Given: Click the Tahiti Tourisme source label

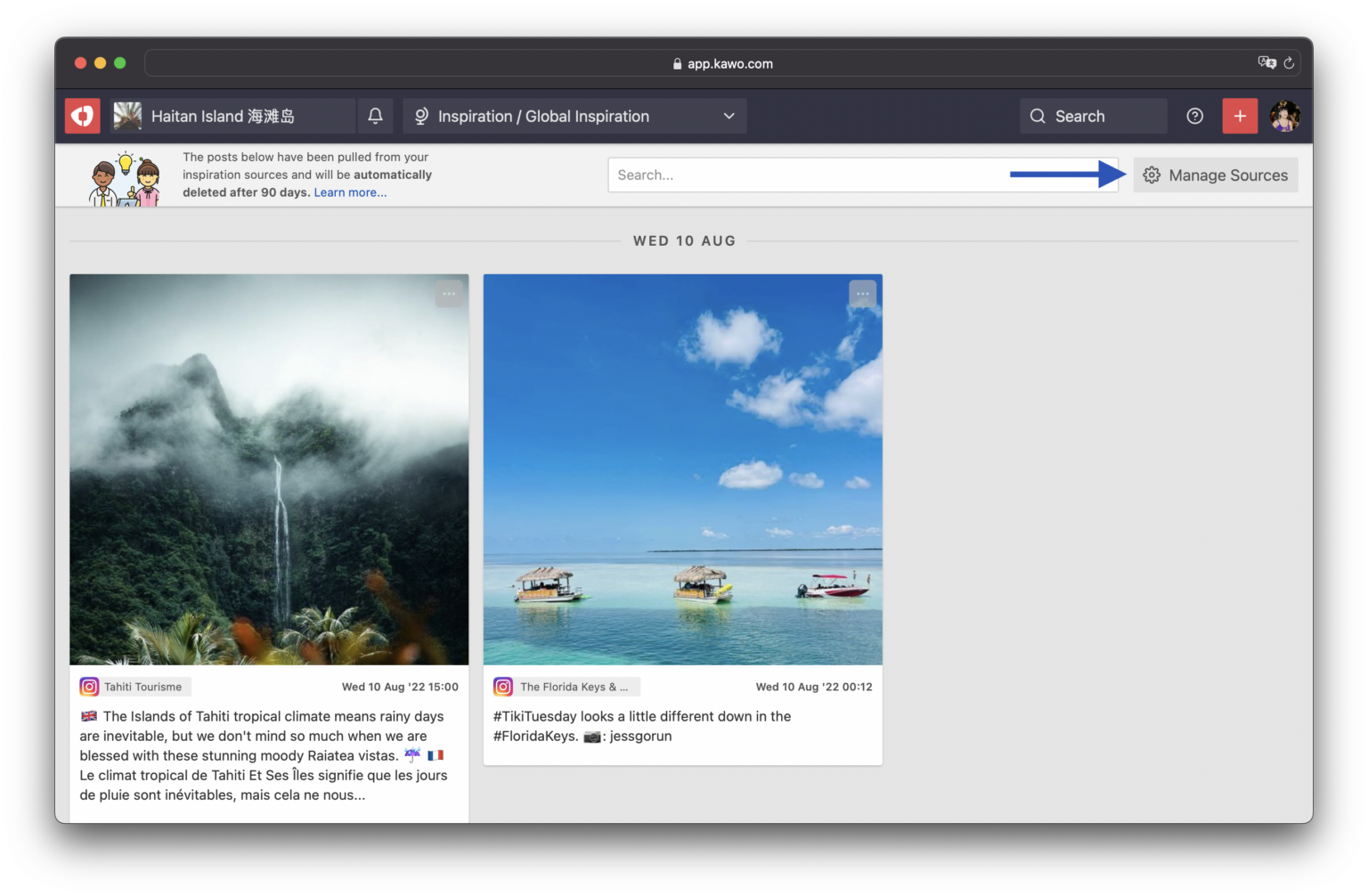Looking at the screenshot, I should [142, 687].
